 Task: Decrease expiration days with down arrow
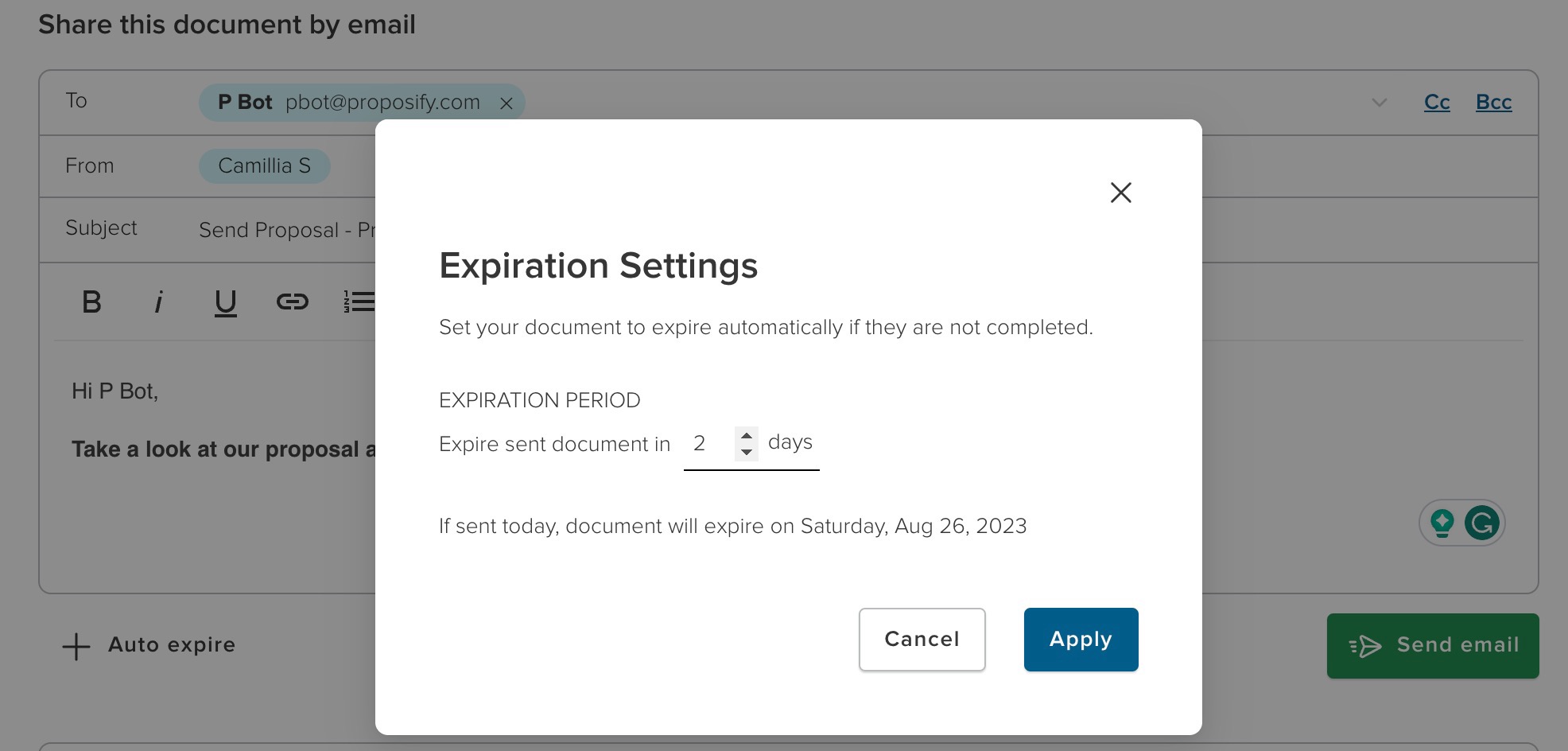pyautogui.click(x=746, y=452)
